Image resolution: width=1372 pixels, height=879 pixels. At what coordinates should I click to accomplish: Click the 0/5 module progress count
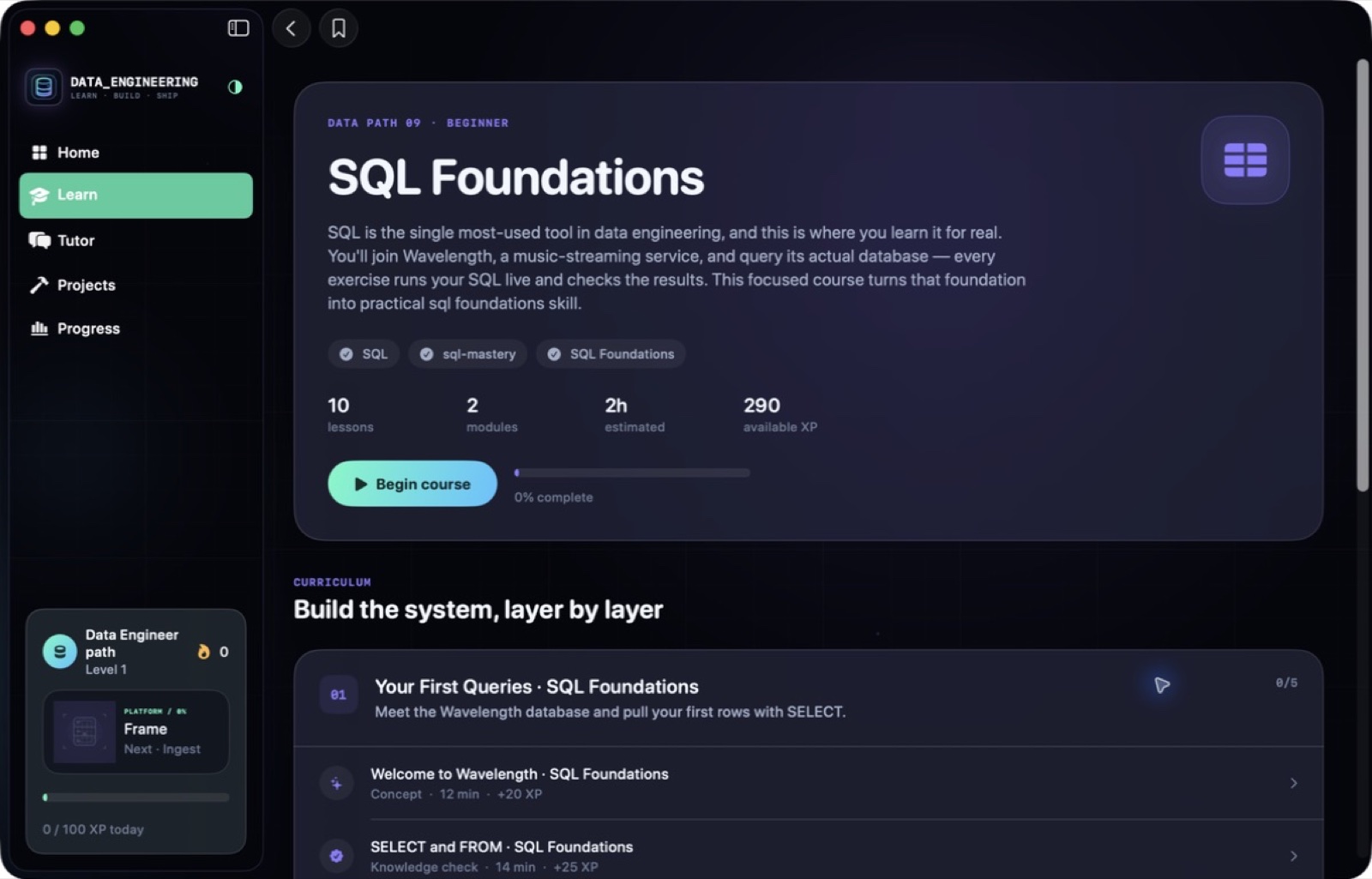(x=1286, y=683)
